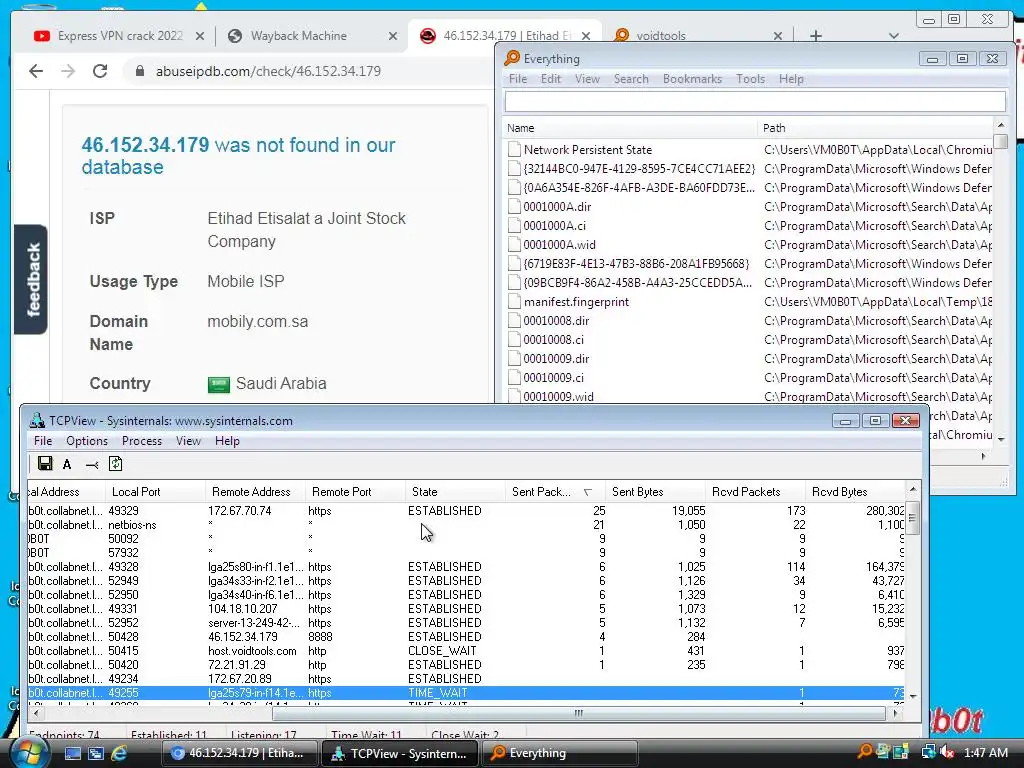Click the Everything tray icon
1024x768 pixels.
(x=864, y=752)
